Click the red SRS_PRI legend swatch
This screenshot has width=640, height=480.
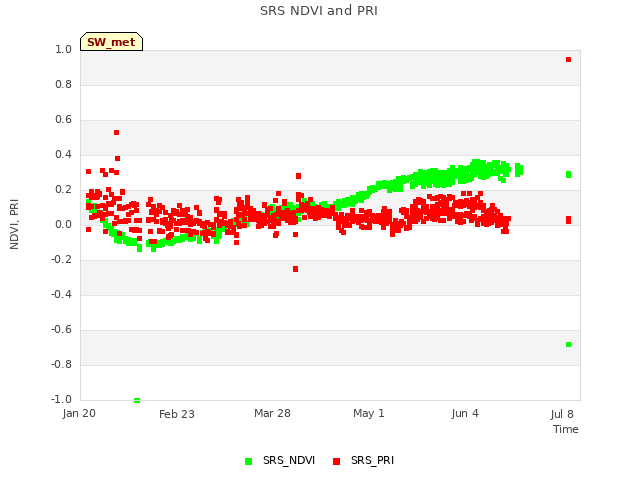pos(336,461)
